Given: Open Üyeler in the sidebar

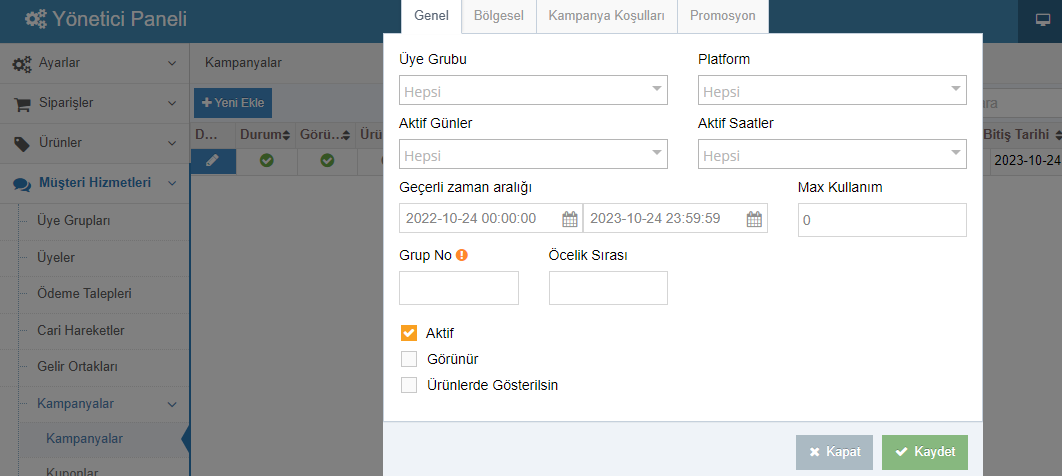Looking at the screenshot, I should pos(56,258).
